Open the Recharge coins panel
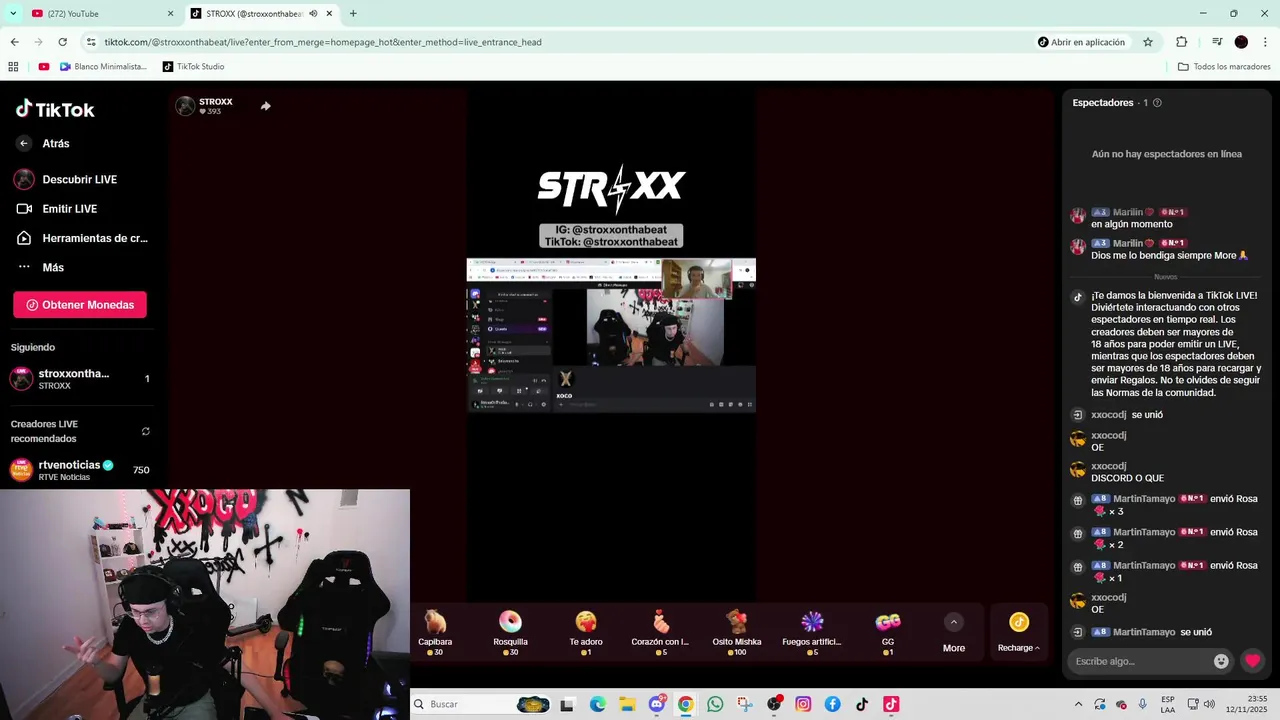Viewport: 1280px width, 720px height. coord(1018,633)
